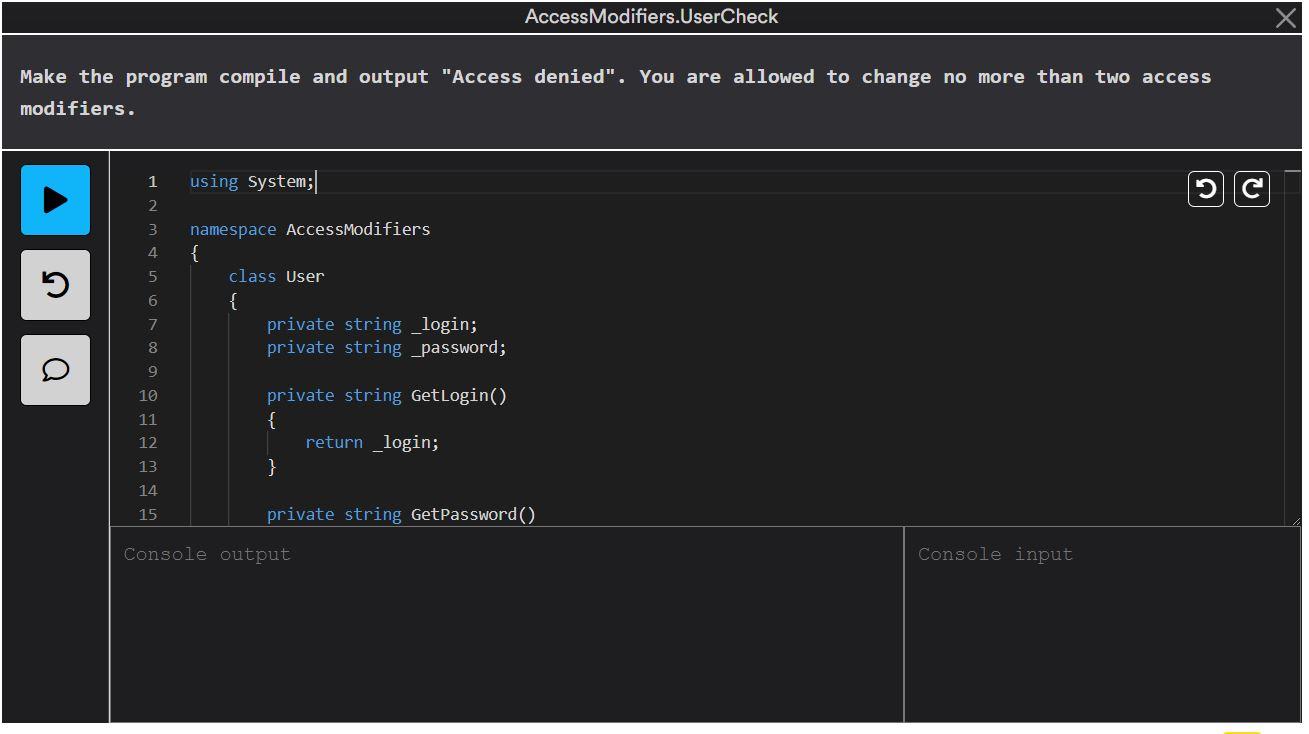
Task: Reset the code using the sidebar reset icon
Action: (x=55, y=285)
